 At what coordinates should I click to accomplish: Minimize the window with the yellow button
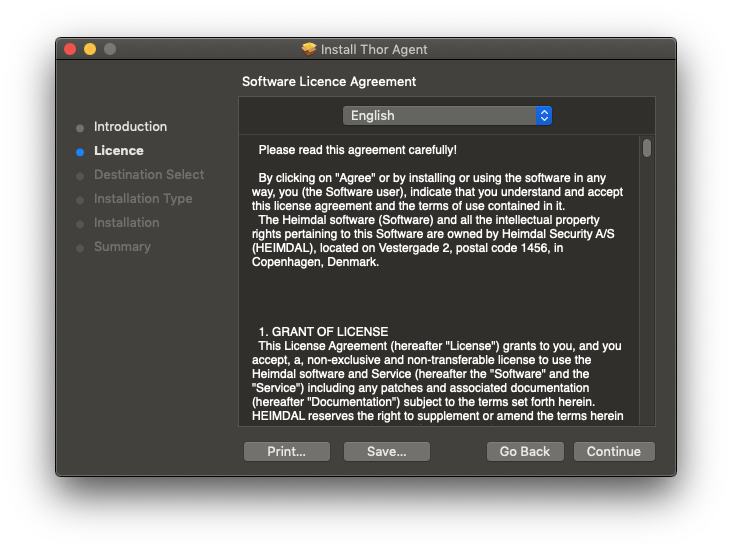[90, 49]
